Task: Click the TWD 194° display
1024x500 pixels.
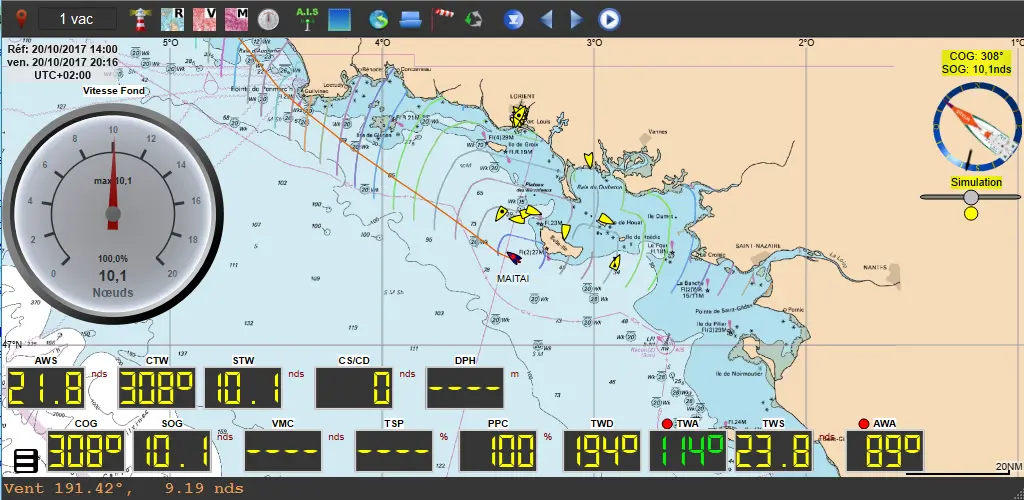Action: pyautogui.click(x=602, y=450)
